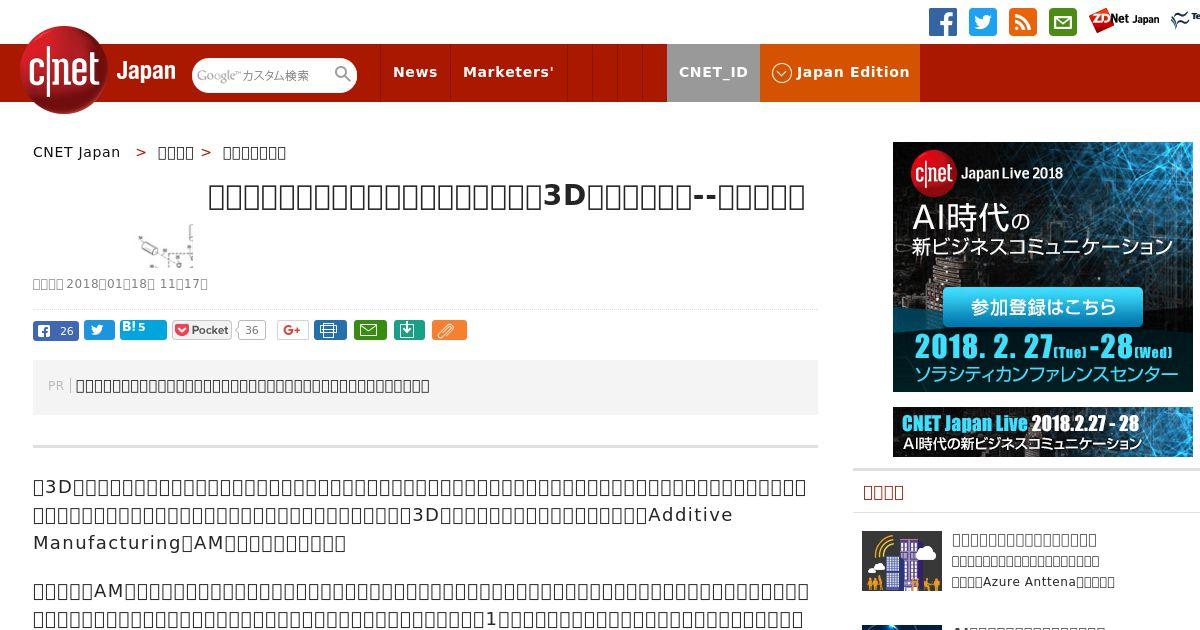Share the article on Google+
The image size is (1200, 630).
(x=293, y=330)
